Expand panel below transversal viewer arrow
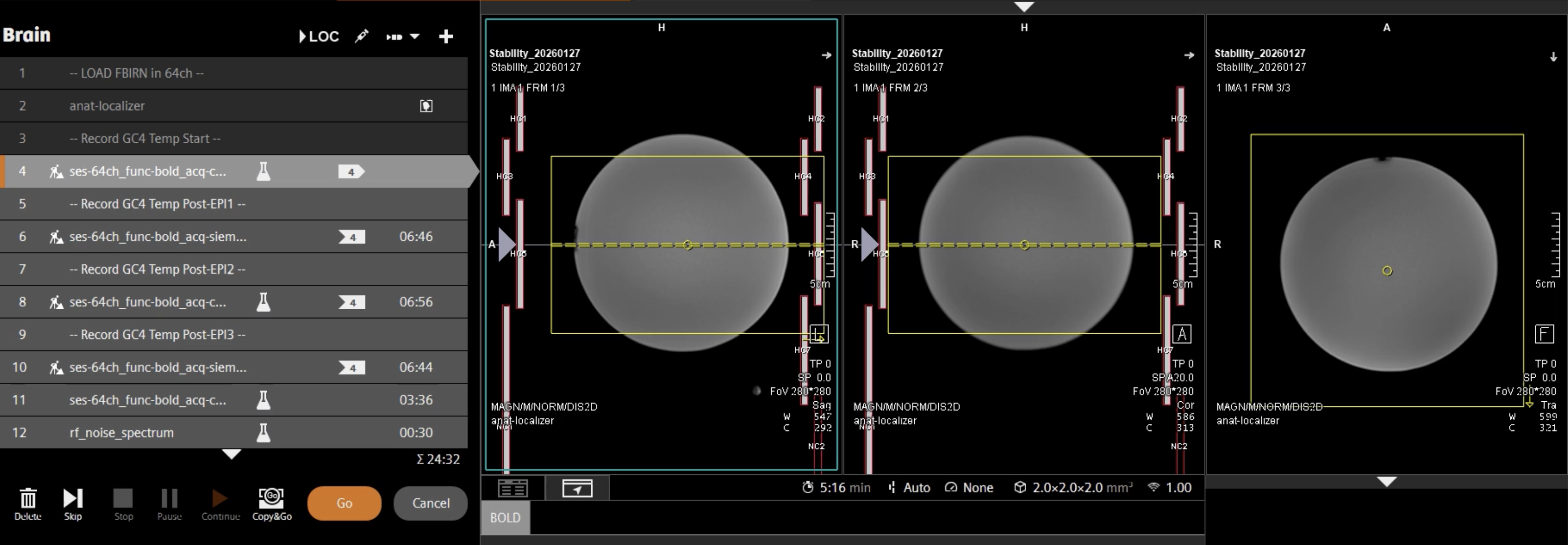The image size is (1568, 545). [x=1387, y=482]
